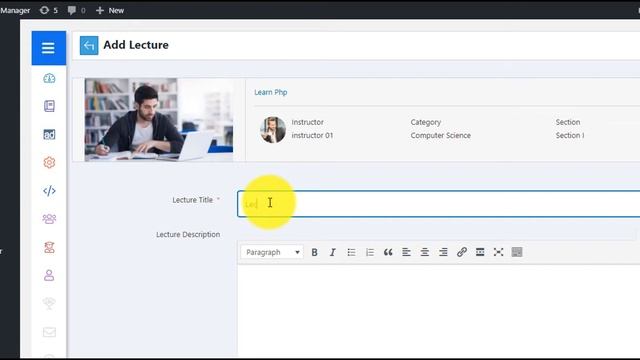This screenshot has height=360, width=640.
Task: Align text center in editor
Action: [424, 252]
